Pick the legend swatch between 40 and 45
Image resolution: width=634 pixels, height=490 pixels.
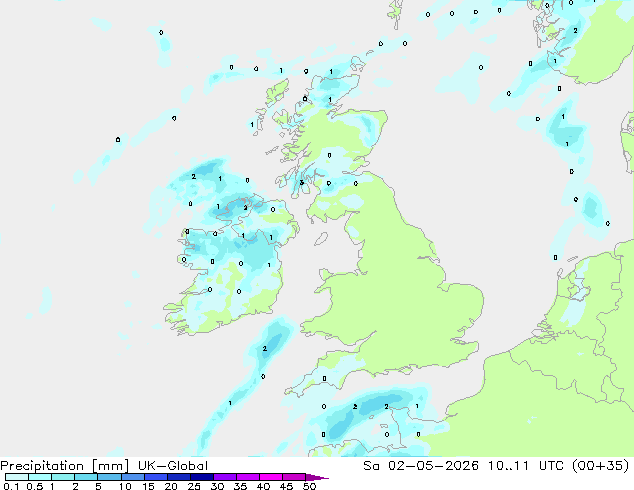[271, 477]
